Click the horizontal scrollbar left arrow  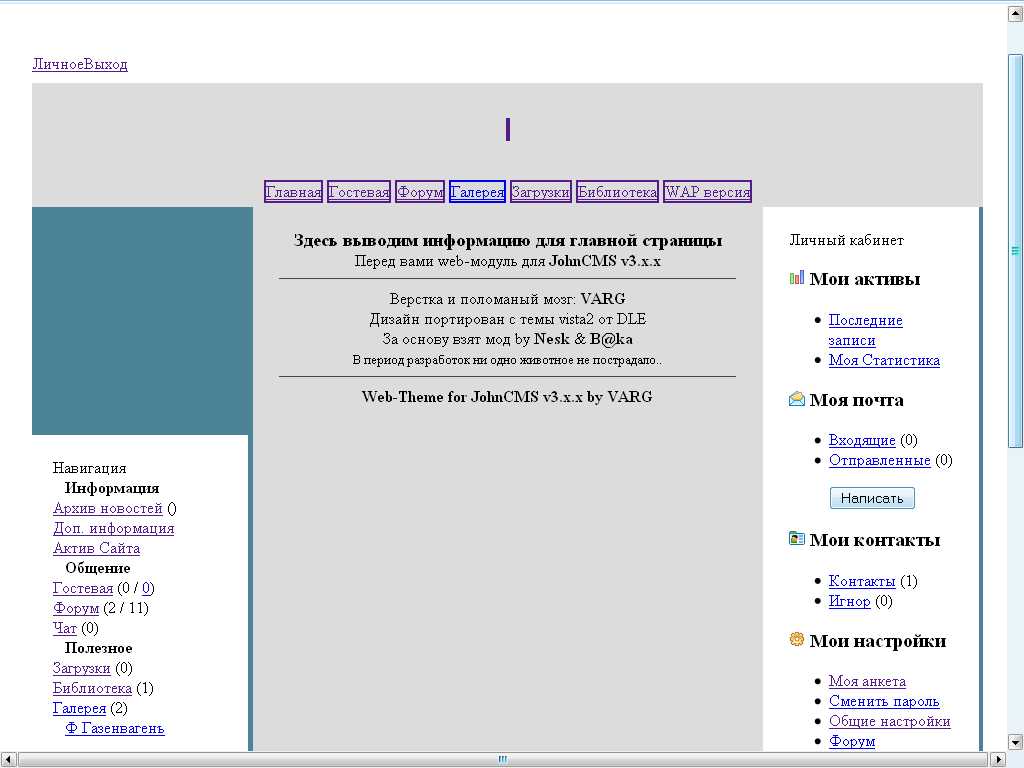[8, 760]
